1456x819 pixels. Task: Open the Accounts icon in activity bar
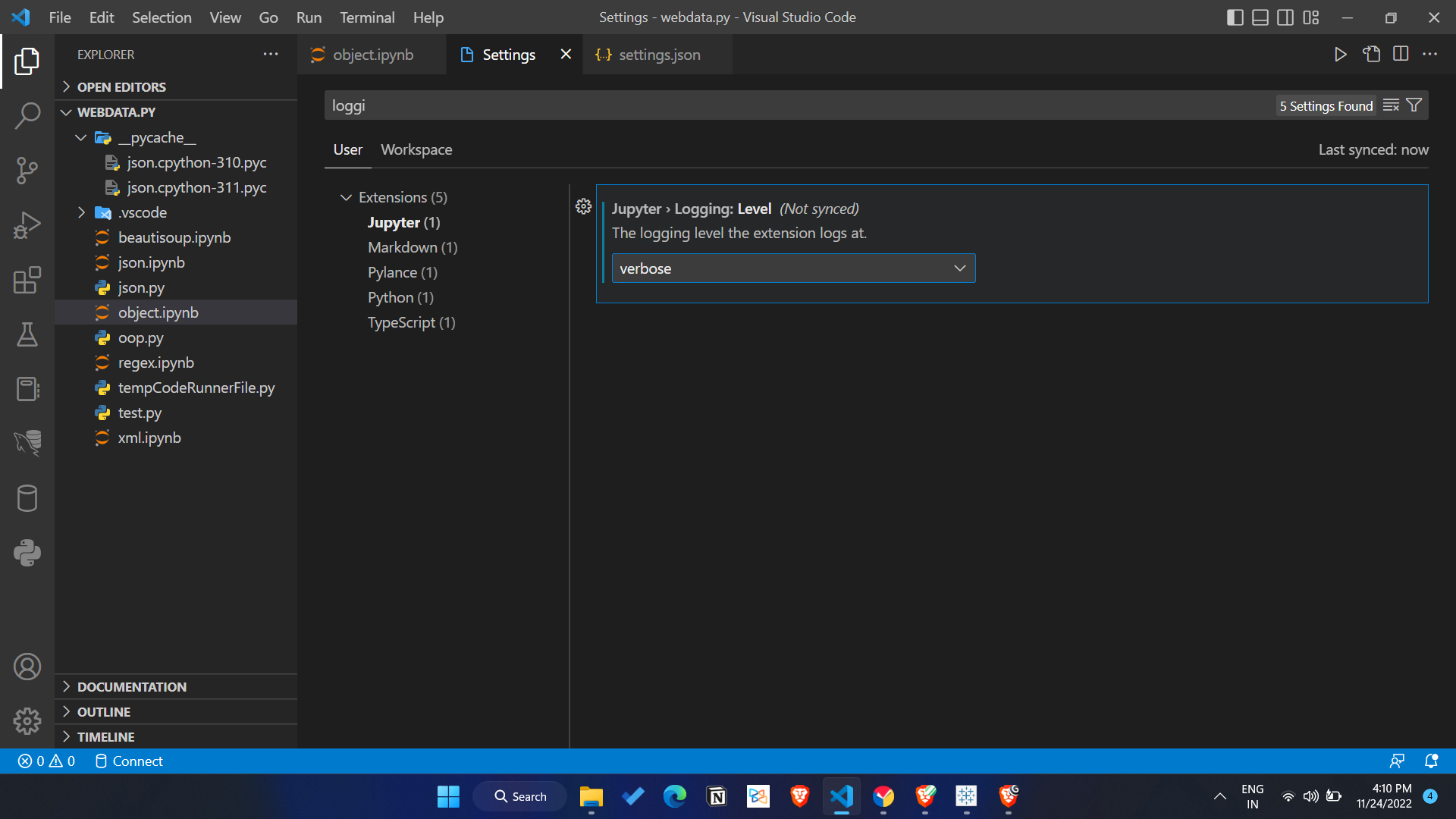coord(27,667)
